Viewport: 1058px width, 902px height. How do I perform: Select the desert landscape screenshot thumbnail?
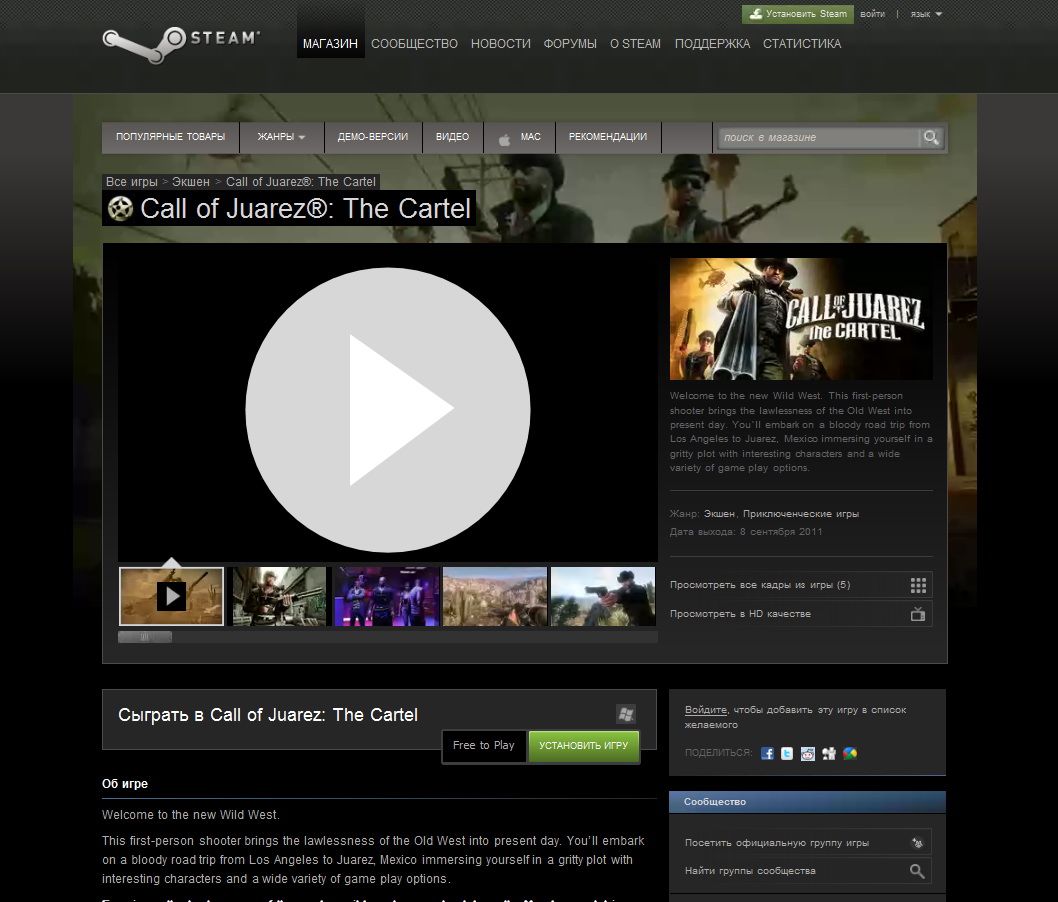tap(495, 596)
